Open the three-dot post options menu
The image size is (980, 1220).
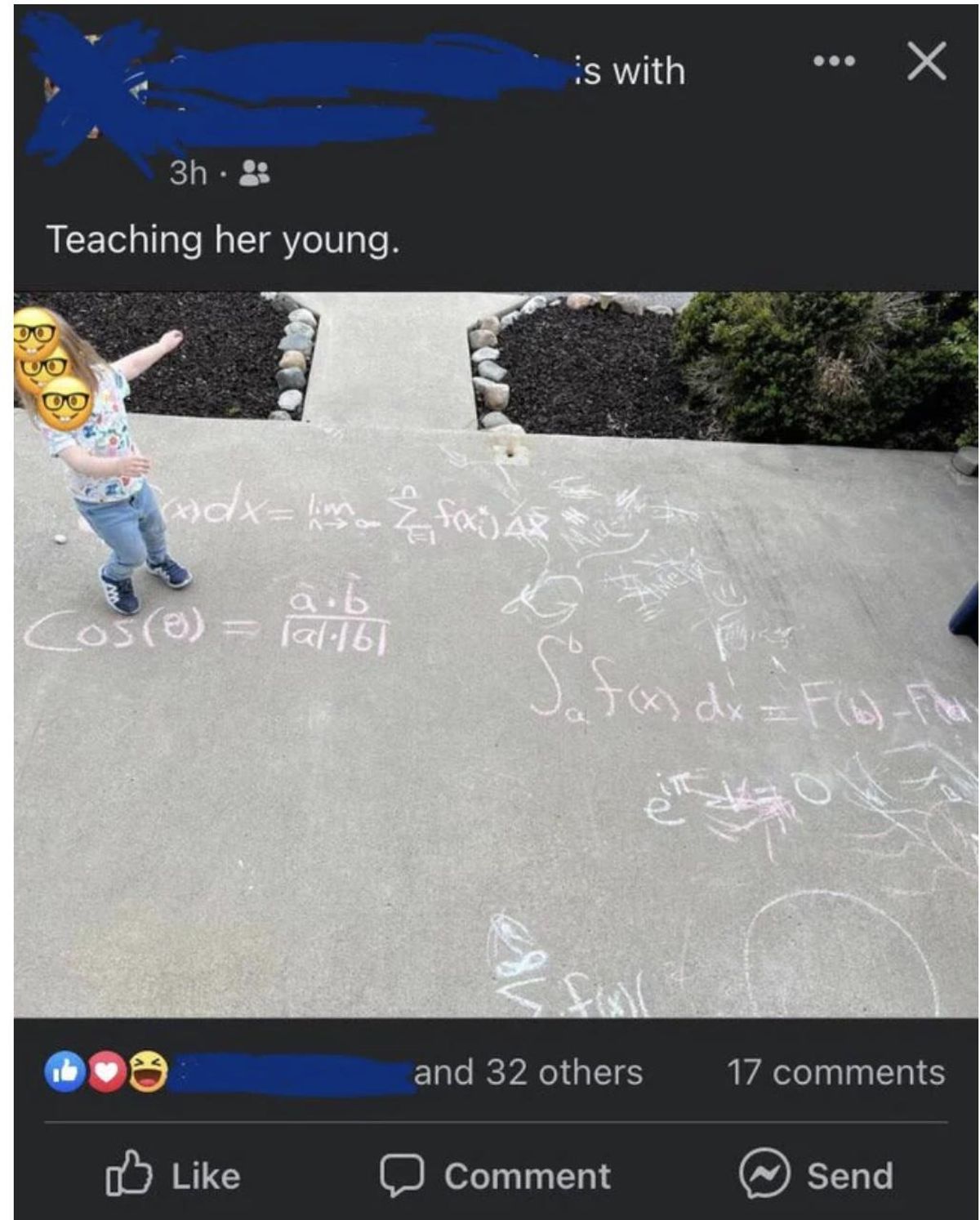834,61
